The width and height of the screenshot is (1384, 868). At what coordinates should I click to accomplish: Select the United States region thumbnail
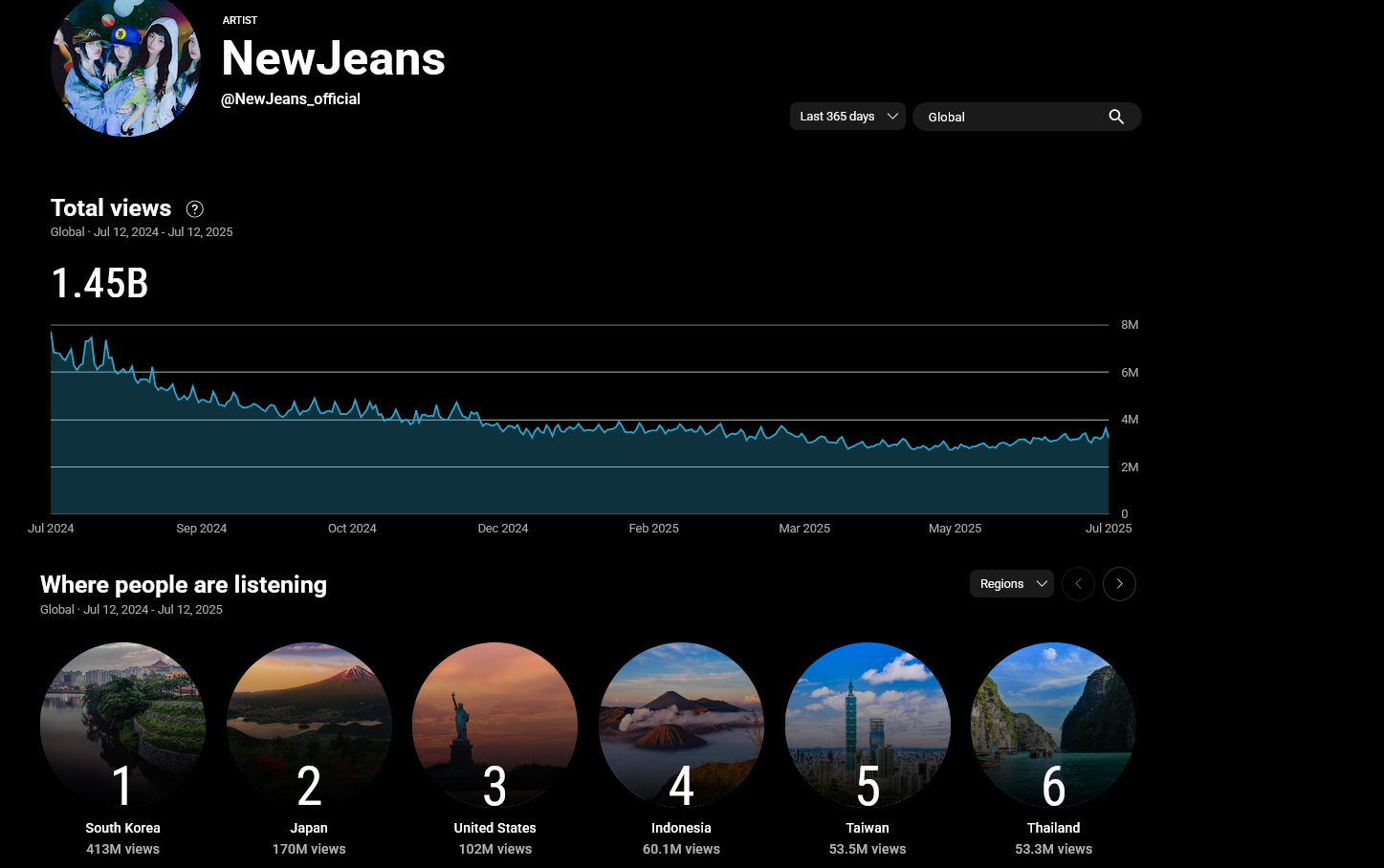point(494,725)
